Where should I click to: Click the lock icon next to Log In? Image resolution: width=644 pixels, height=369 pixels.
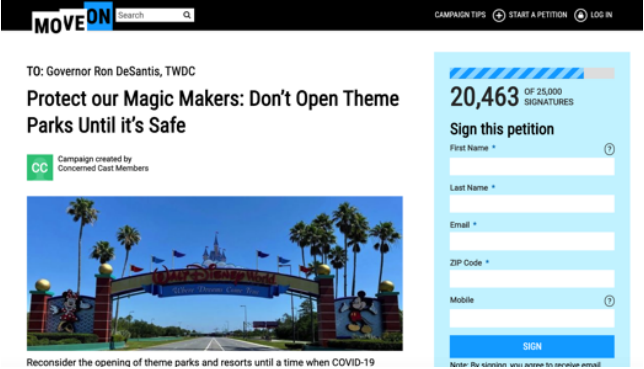(x=580, y=16)
